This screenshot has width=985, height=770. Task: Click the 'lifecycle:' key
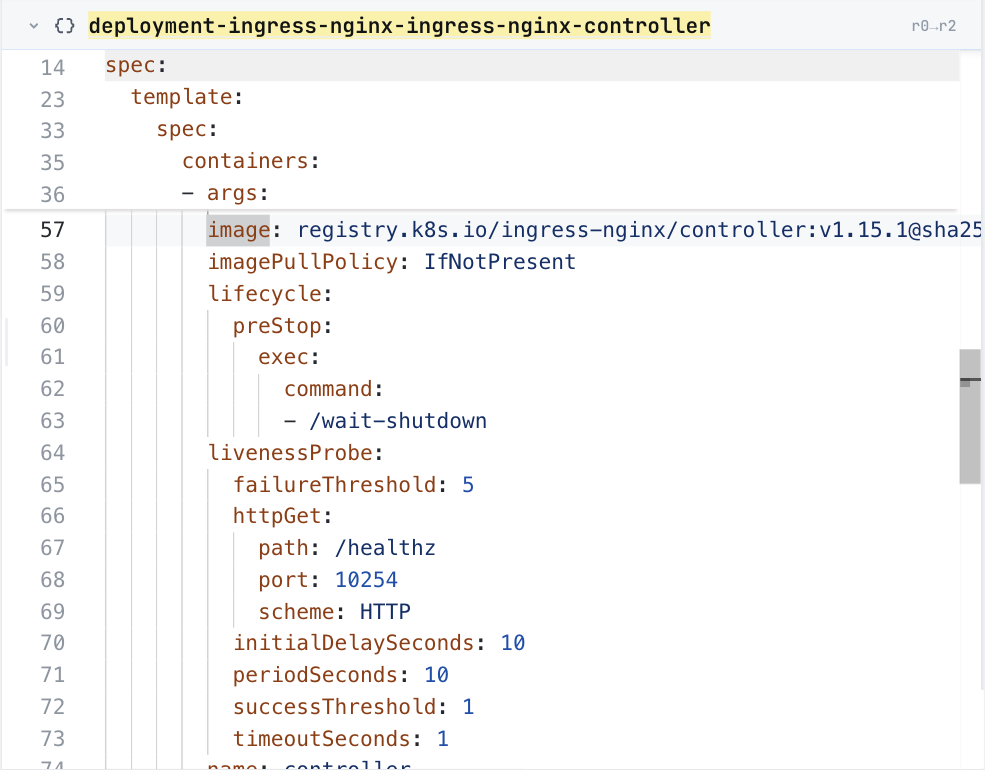pos(269,294)
